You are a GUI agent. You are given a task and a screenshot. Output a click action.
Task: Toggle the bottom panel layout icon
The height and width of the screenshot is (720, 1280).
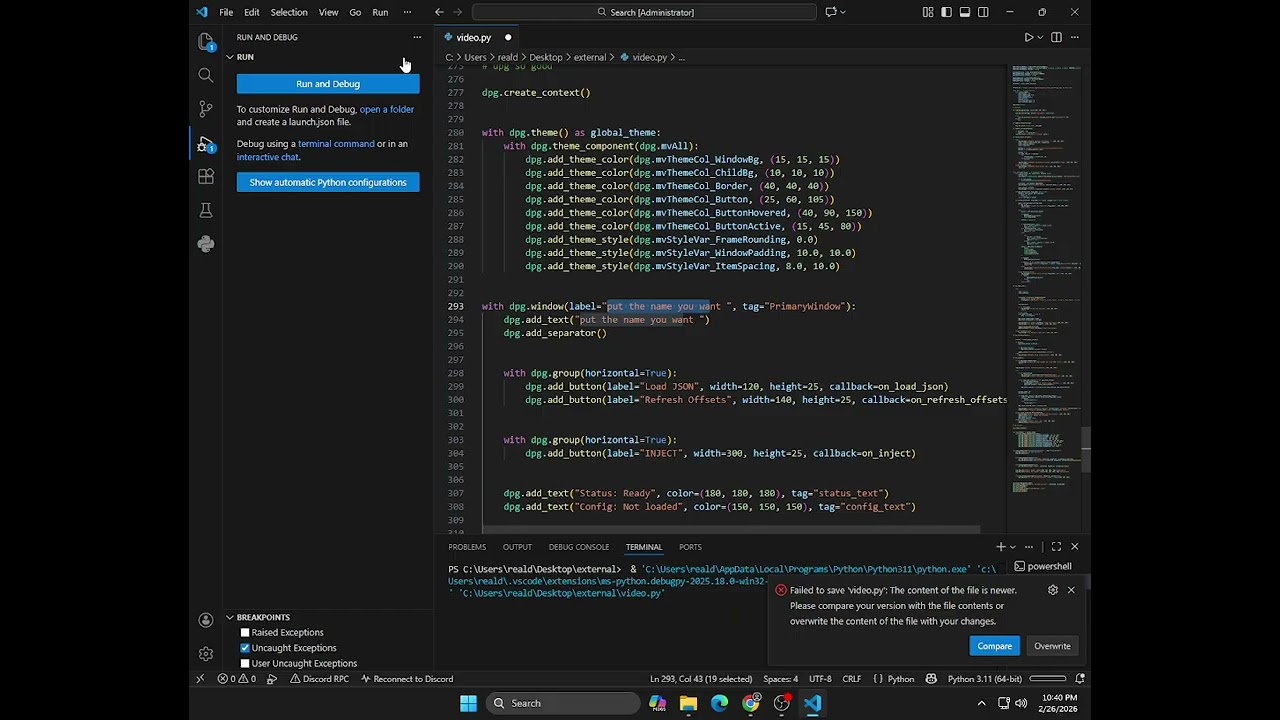(x=964, y=12)
